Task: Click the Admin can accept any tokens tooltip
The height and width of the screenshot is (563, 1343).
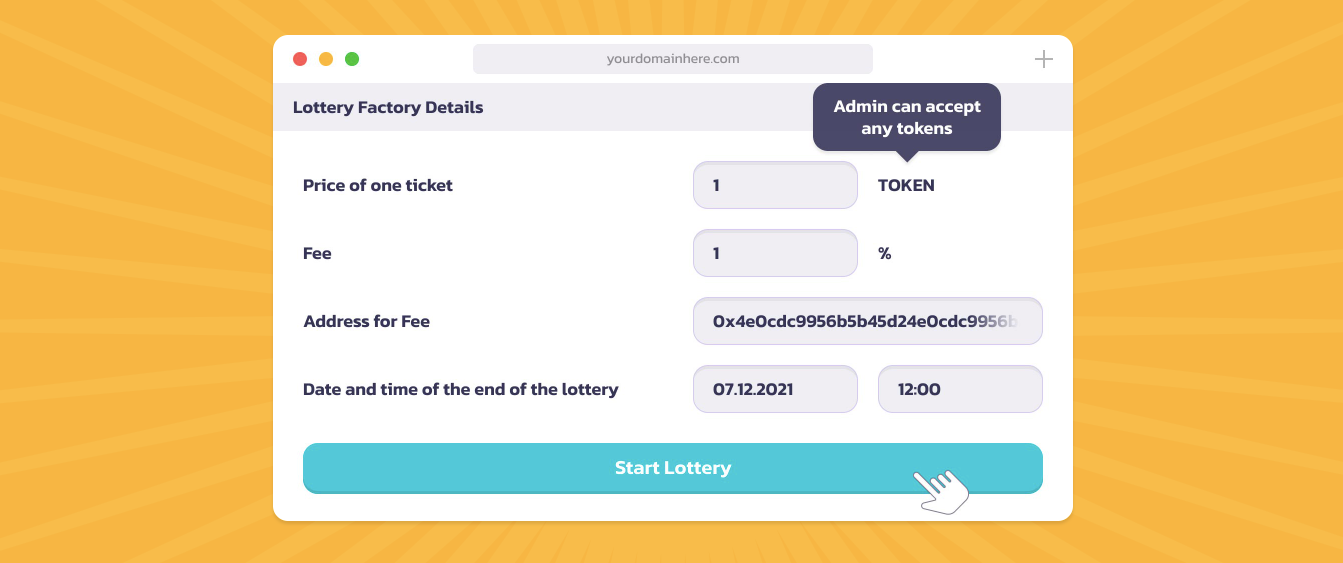Action: coord(906,117)
